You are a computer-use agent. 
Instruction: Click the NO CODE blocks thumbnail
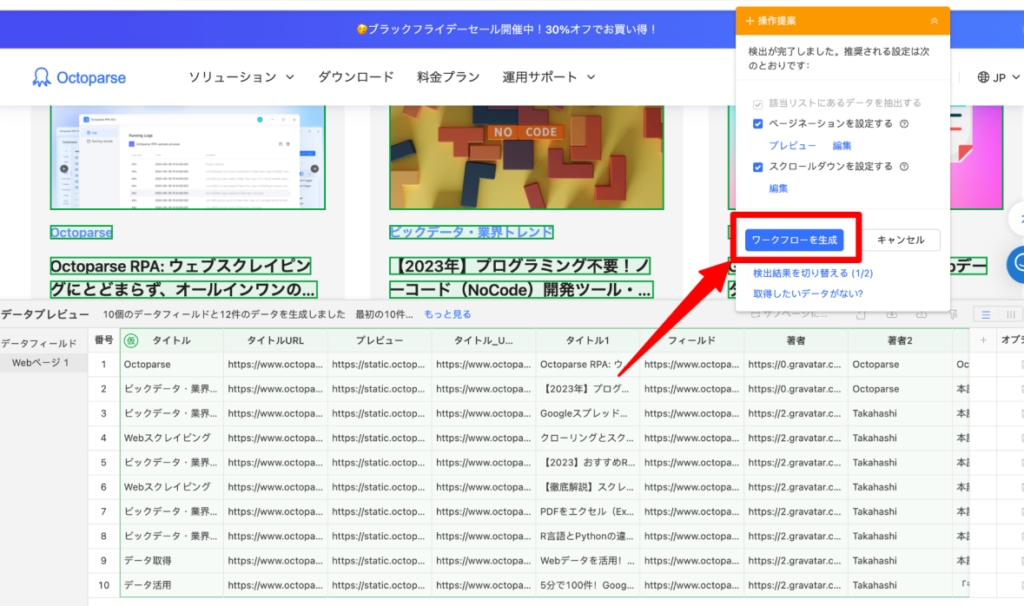click(x=526, y=157)
